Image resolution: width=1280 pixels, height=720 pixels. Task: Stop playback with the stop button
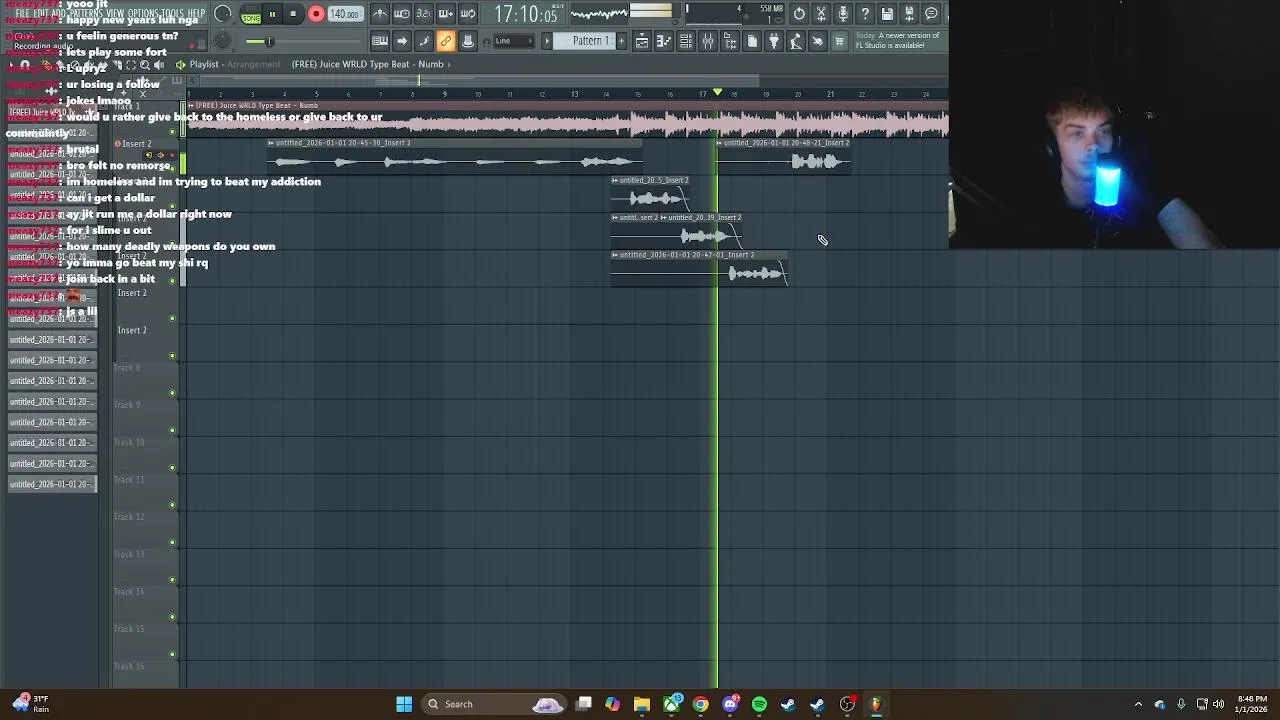coord(293,14)
